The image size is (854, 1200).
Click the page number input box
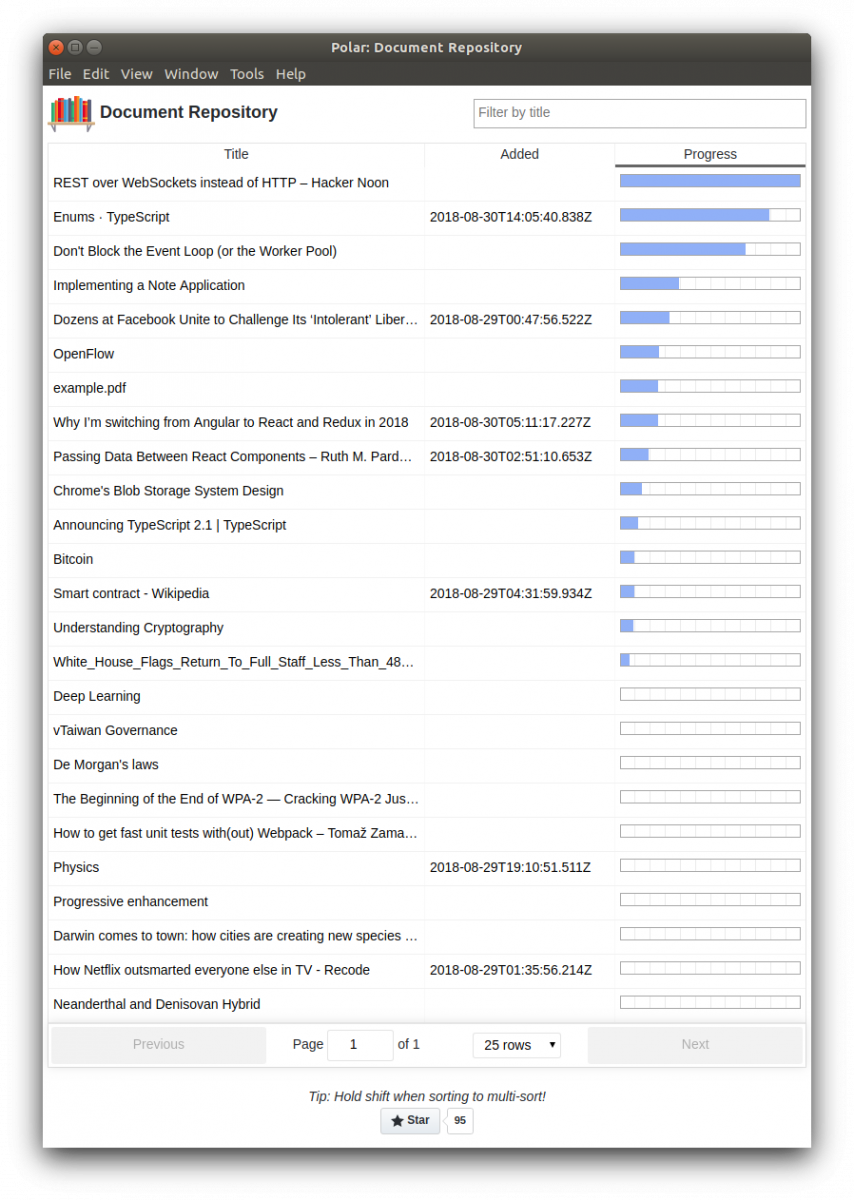tap(360, 1045)
